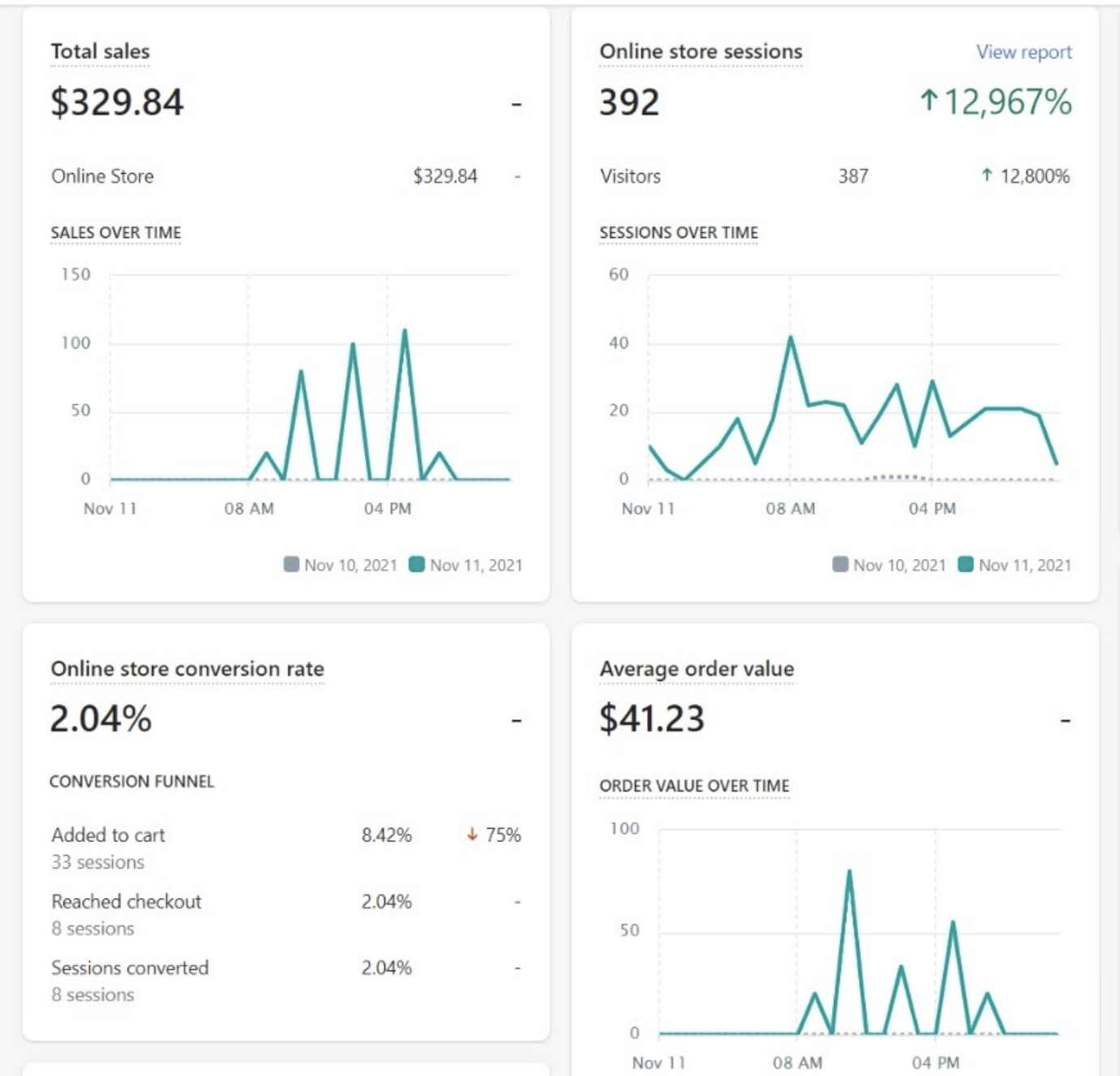Click the red down arrow beside 75%
This screenshot has width=1120, height=1076.
tap(472, 835)
